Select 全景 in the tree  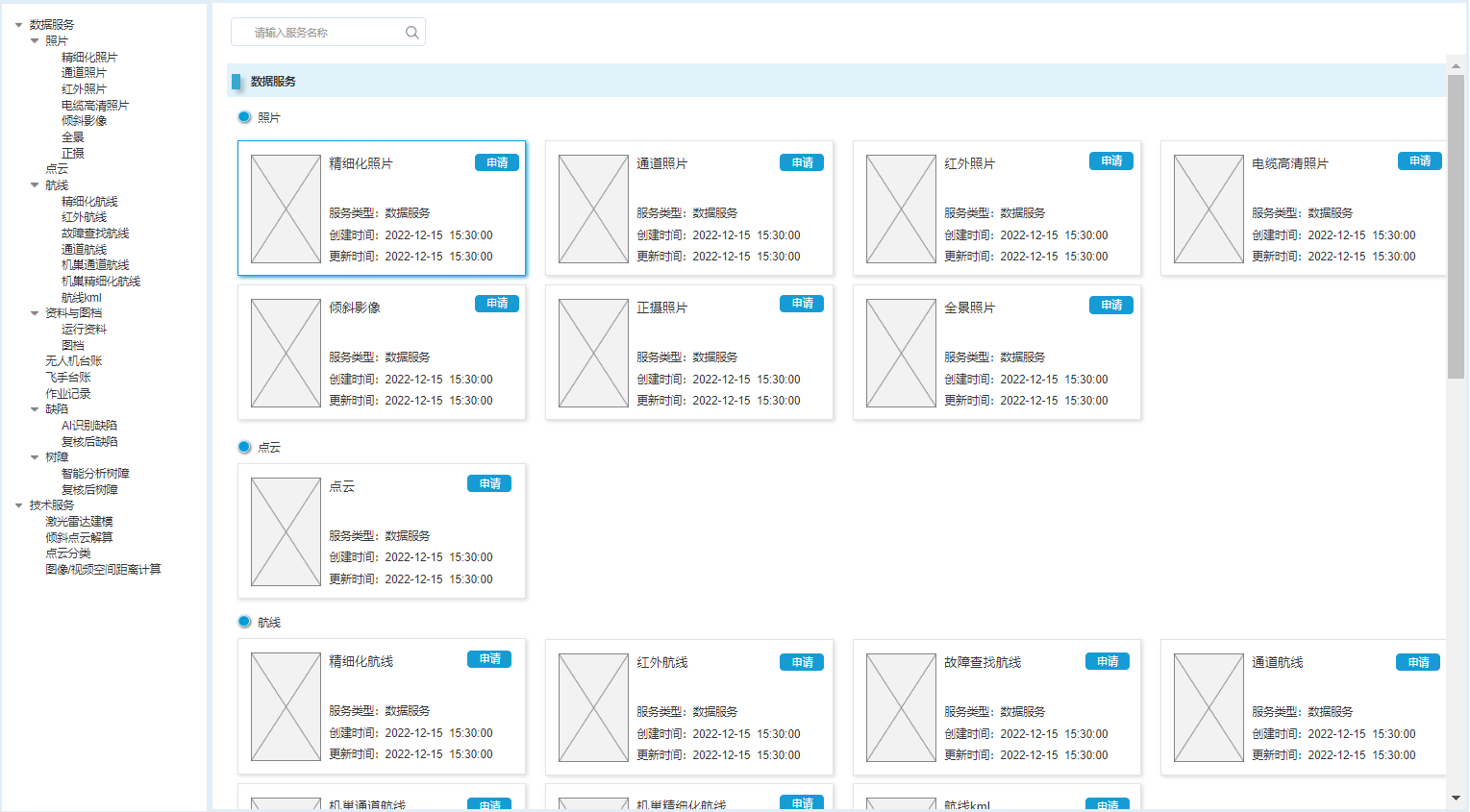(x=73, y=137)
